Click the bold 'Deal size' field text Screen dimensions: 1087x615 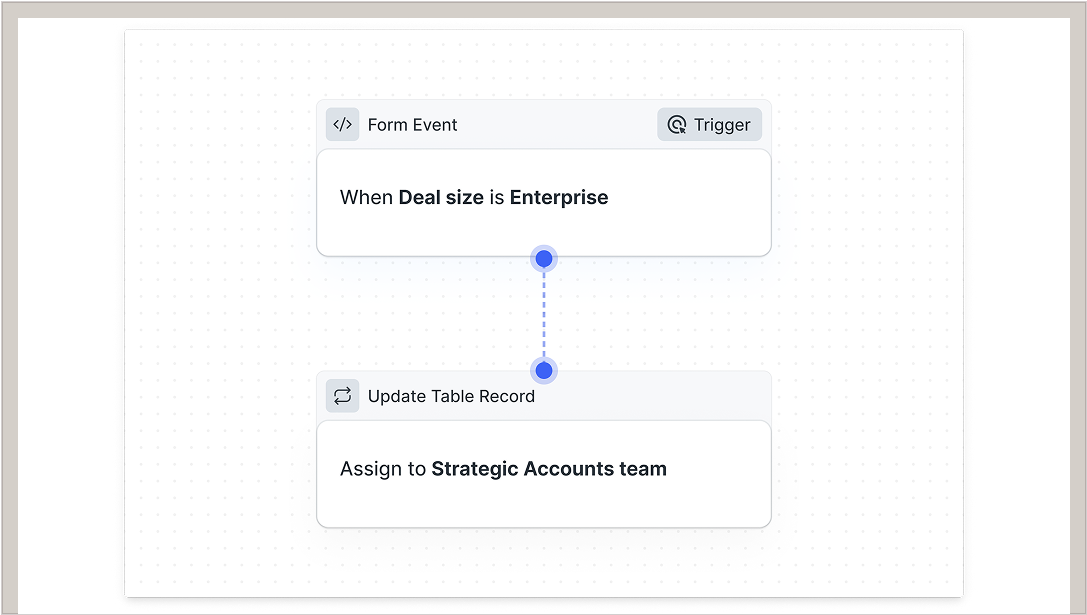[x=441, y=198]
